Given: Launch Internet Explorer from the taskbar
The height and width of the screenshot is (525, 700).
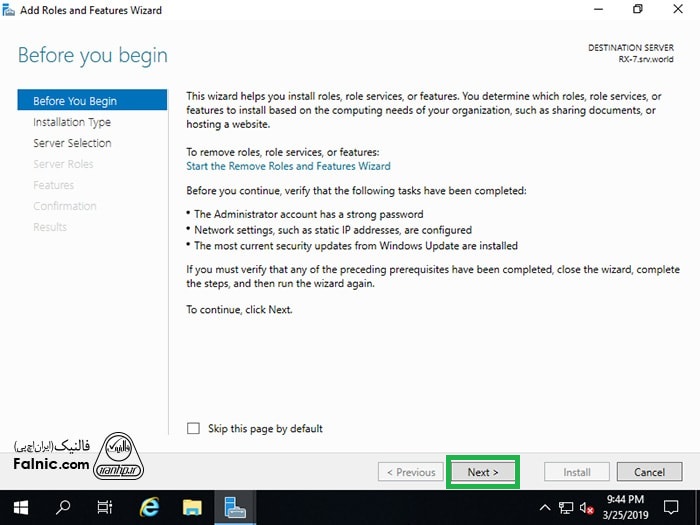Looking at the screenshot, I should [149, 507].
